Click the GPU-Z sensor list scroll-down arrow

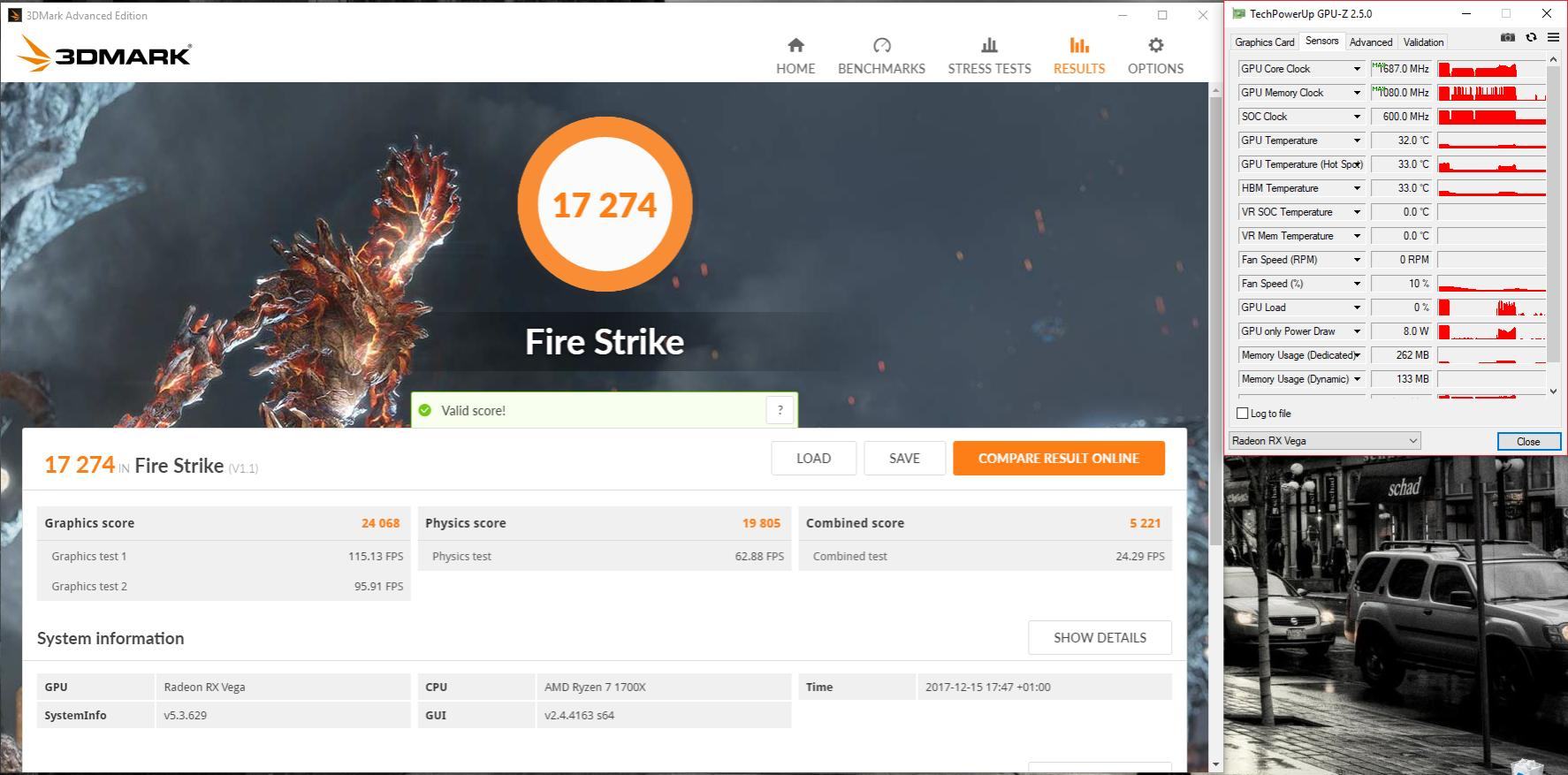point(1553,391)
